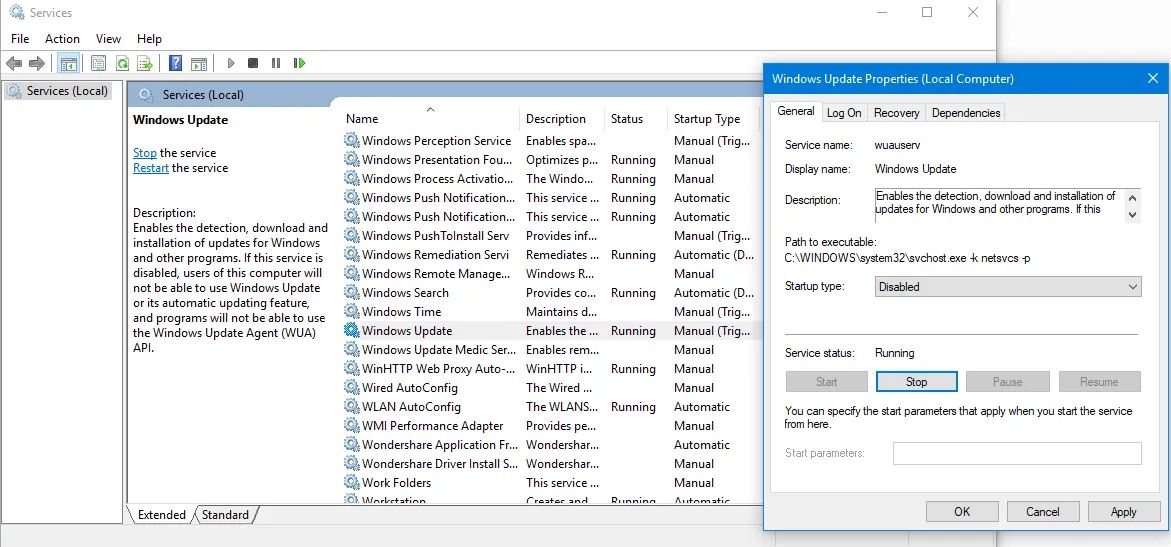
Task: Click the Restart the service link
Action: point(151,168)
